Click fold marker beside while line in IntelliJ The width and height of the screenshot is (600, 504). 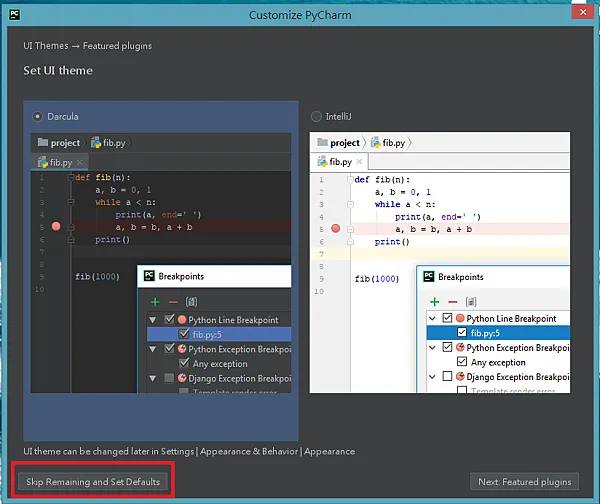350,204
